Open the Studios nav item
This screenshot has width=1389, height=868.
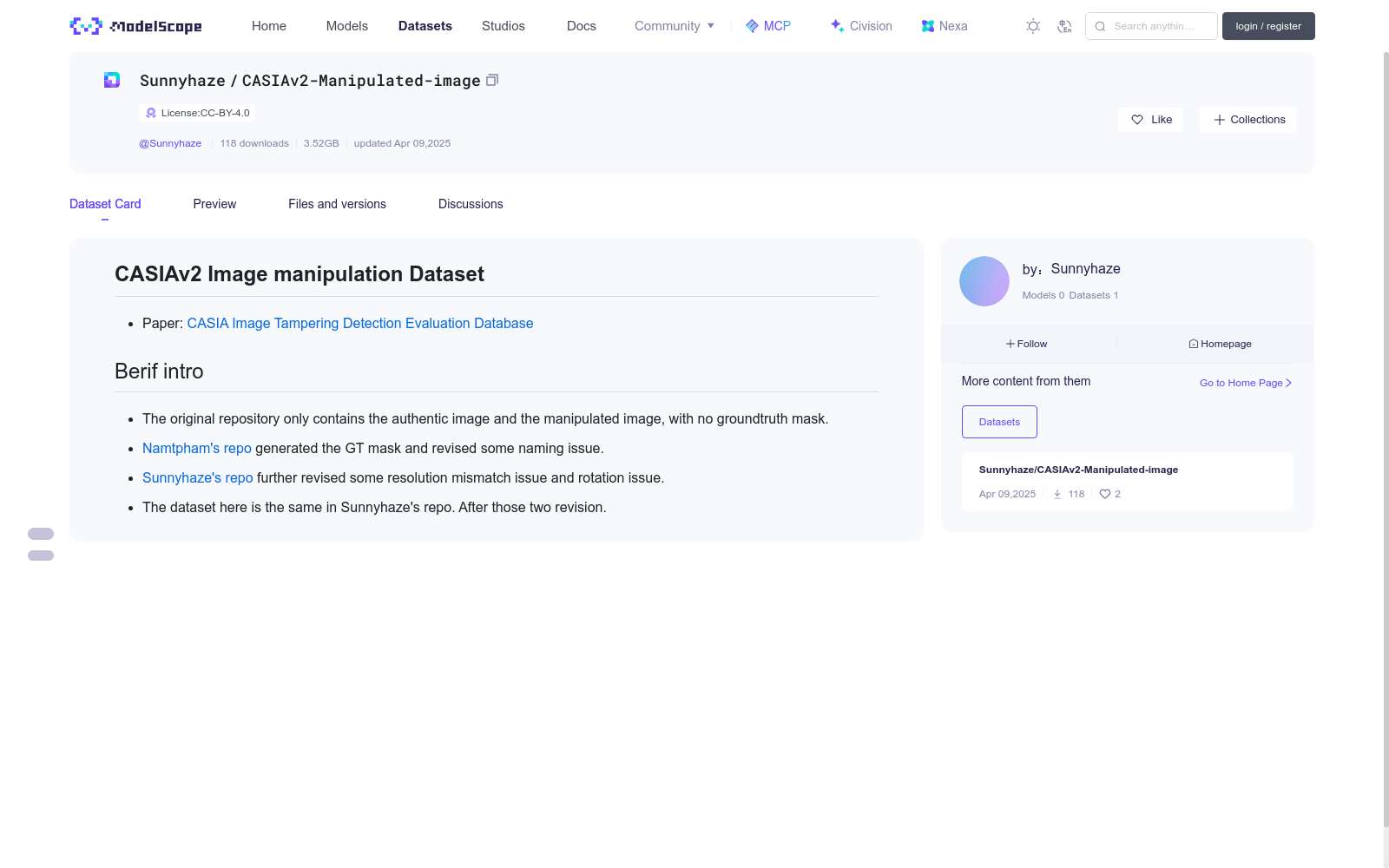[504, 26]
